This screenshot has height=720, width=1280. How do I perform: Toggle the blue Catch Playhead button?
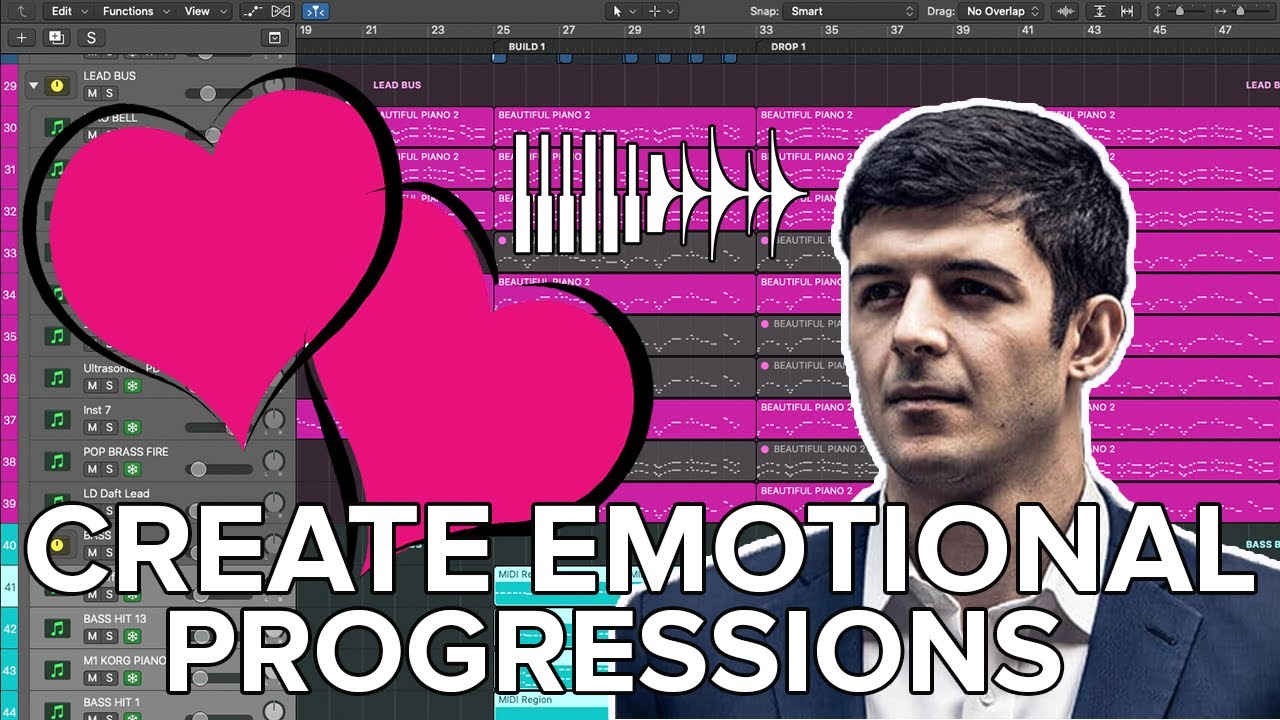315,11
